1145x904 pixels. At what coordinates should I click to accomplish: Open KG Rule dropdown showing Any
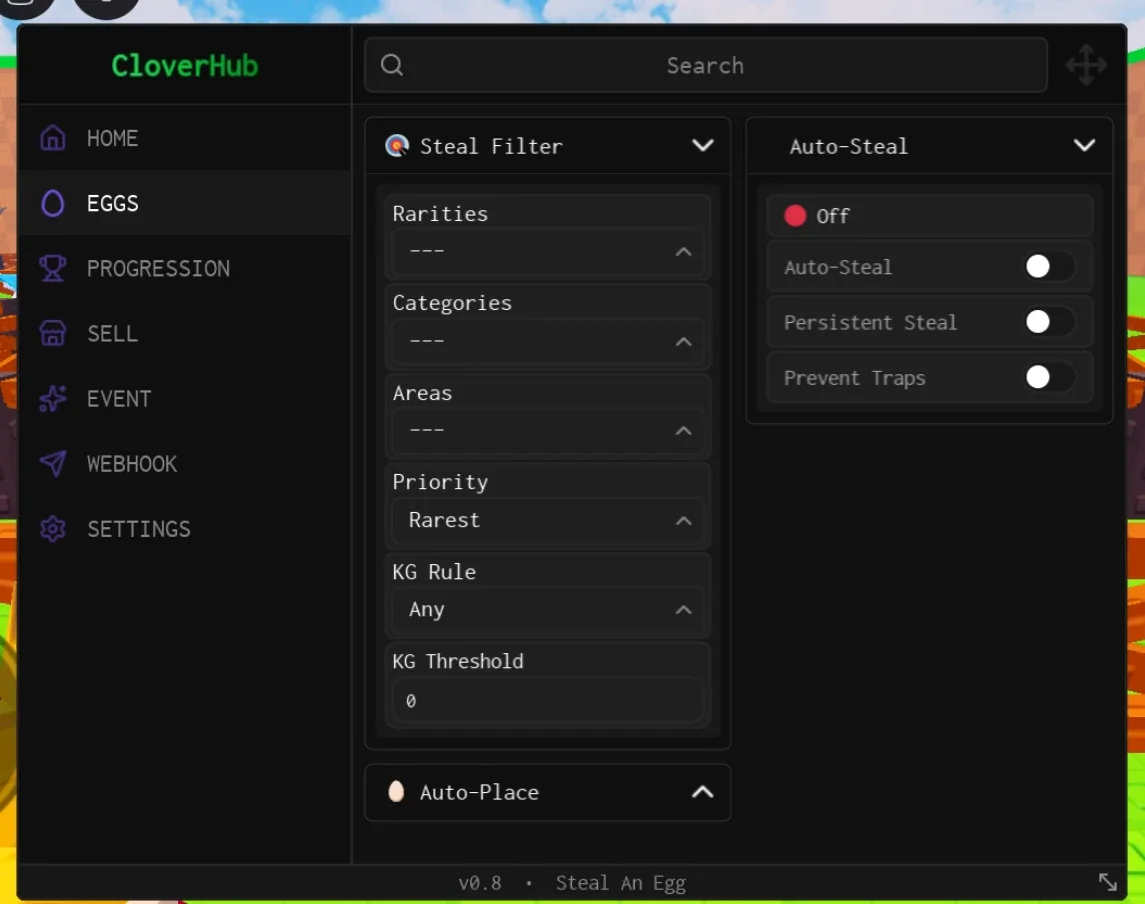pos(548,609)
